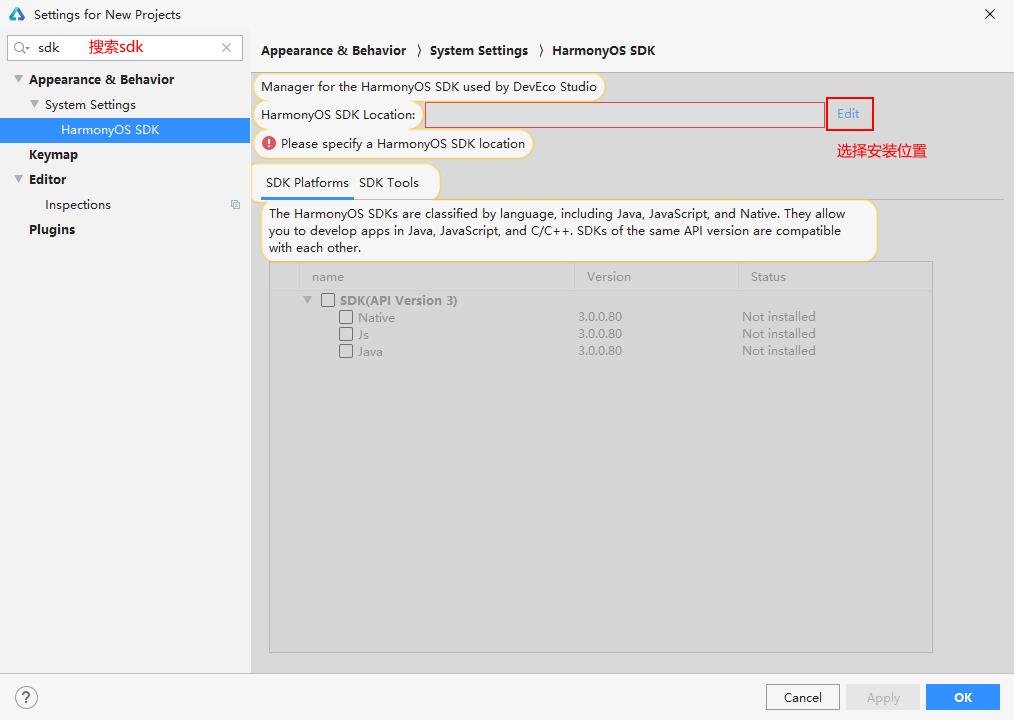
Task: Collapse the SDK(API Version 3) row
Action: (x=308, y=300)
